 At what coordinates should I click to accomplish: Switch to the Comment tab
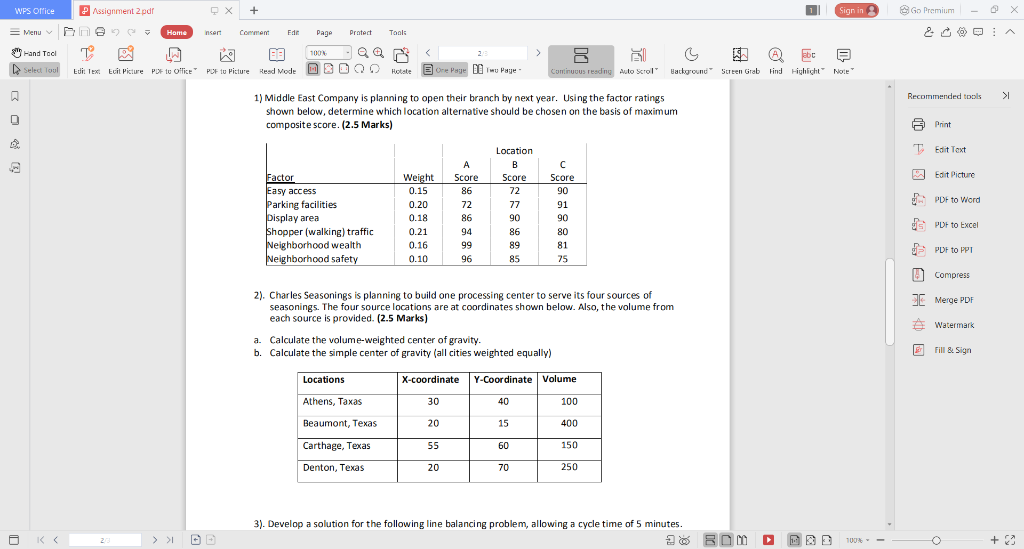(x=254, y=32)
